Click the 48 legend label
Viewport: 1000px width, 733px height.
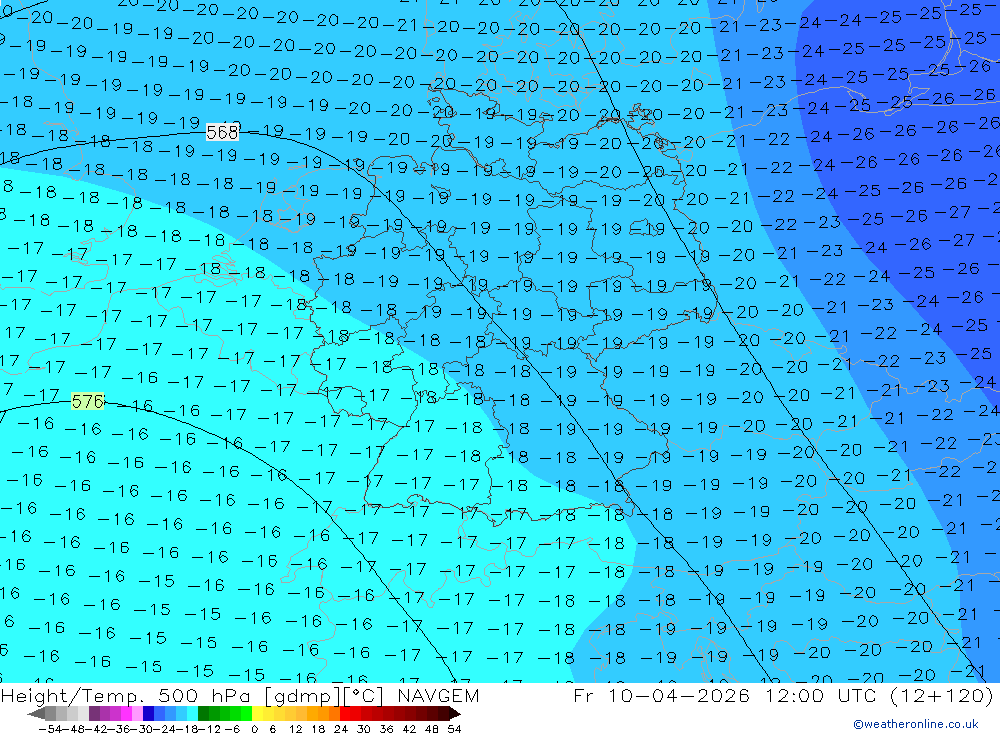coord(432,729)
